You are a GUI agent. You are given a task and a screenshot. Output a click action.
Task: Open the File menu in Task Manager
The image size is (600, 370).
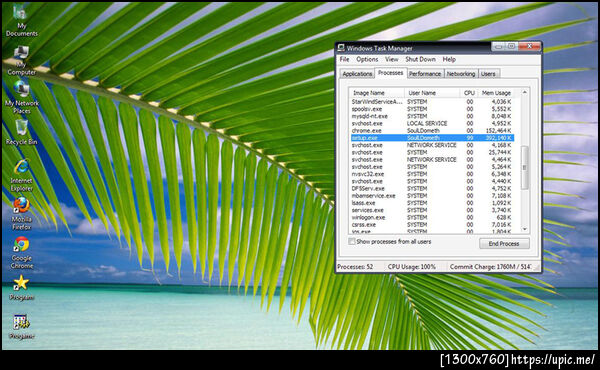point(344,59)
